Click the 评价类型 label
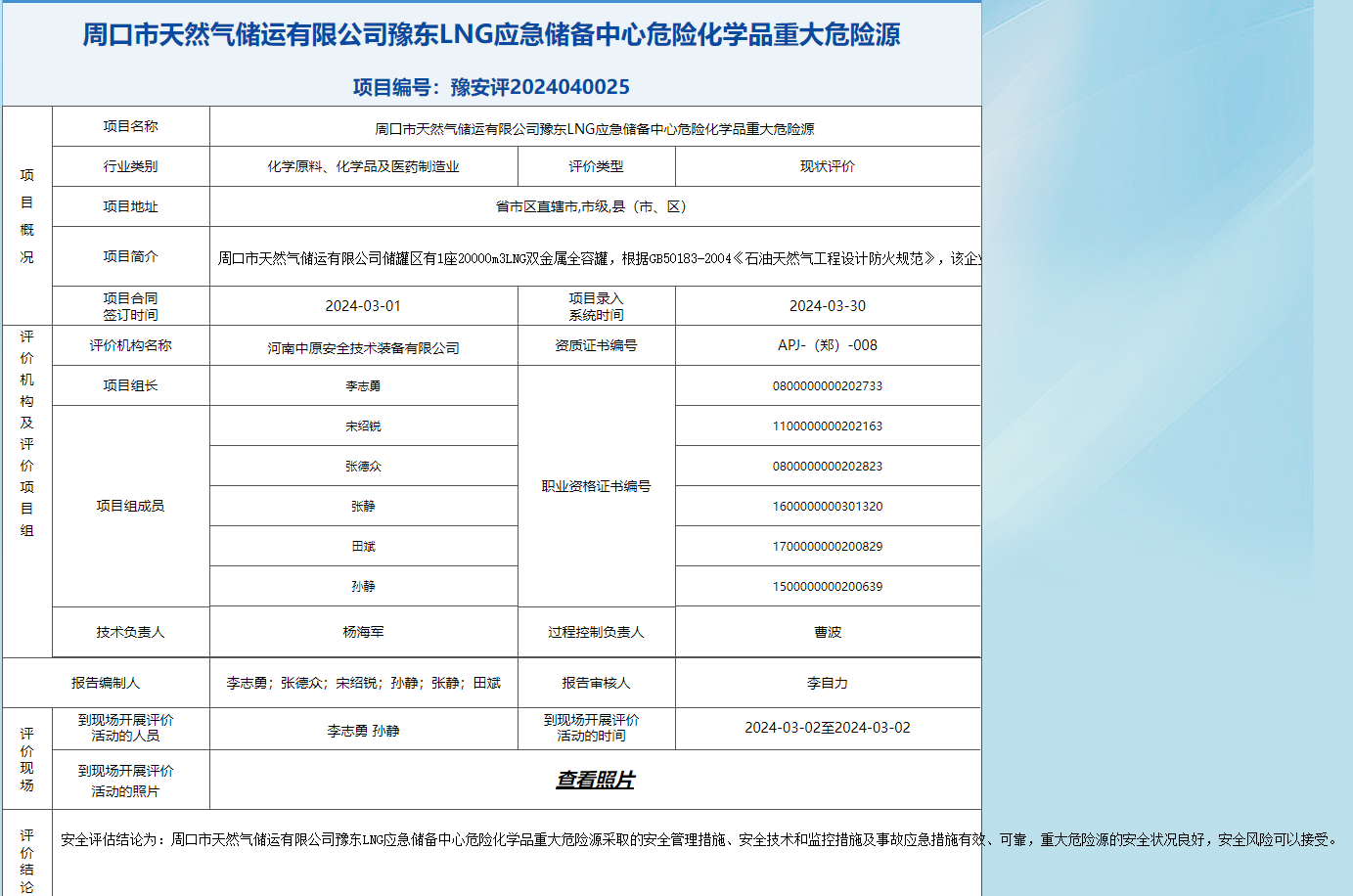 [x=596, y=166]
